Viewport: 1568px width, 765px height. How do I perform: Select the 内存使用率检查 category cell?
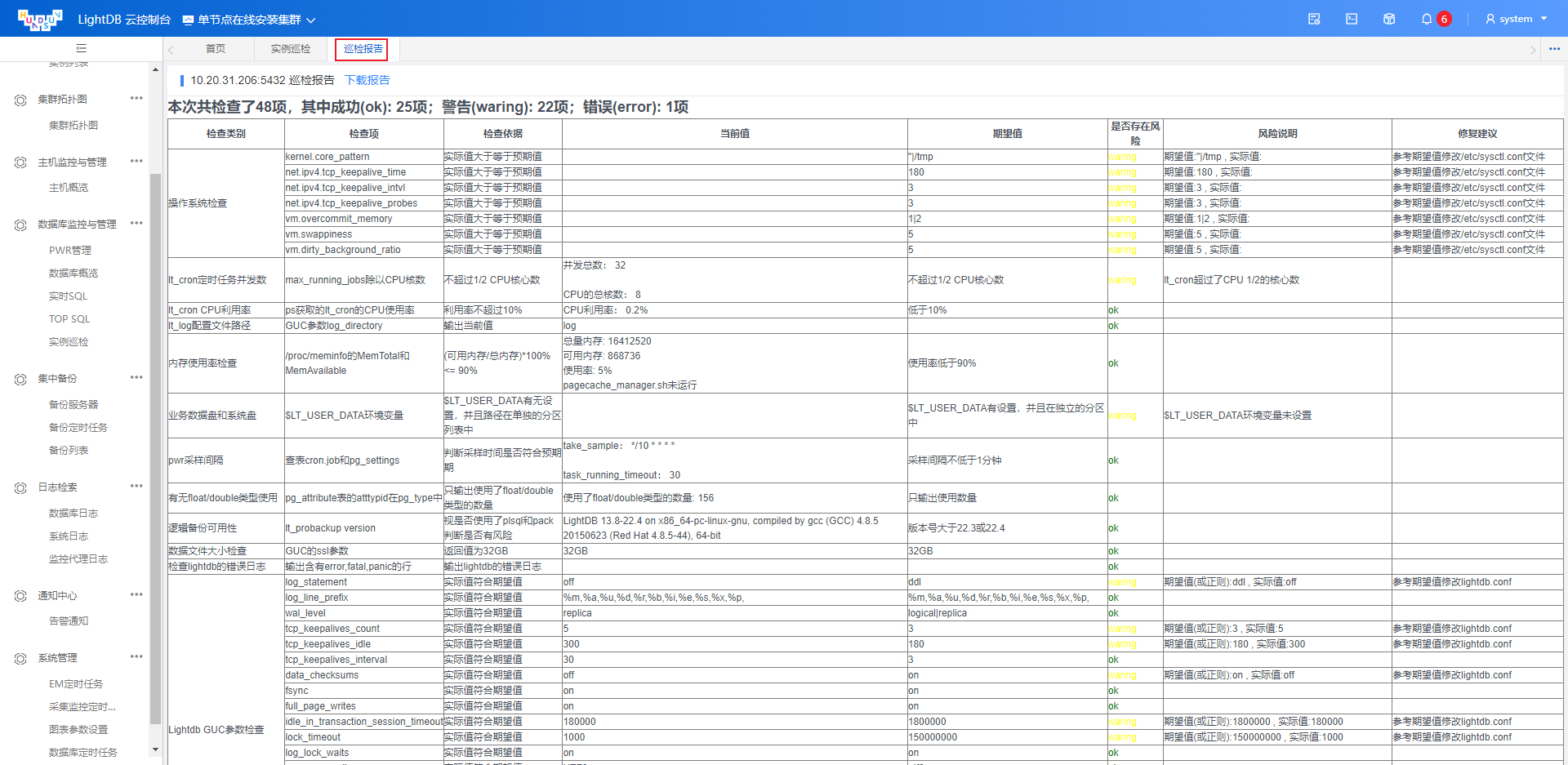click(x=226, y=363)
